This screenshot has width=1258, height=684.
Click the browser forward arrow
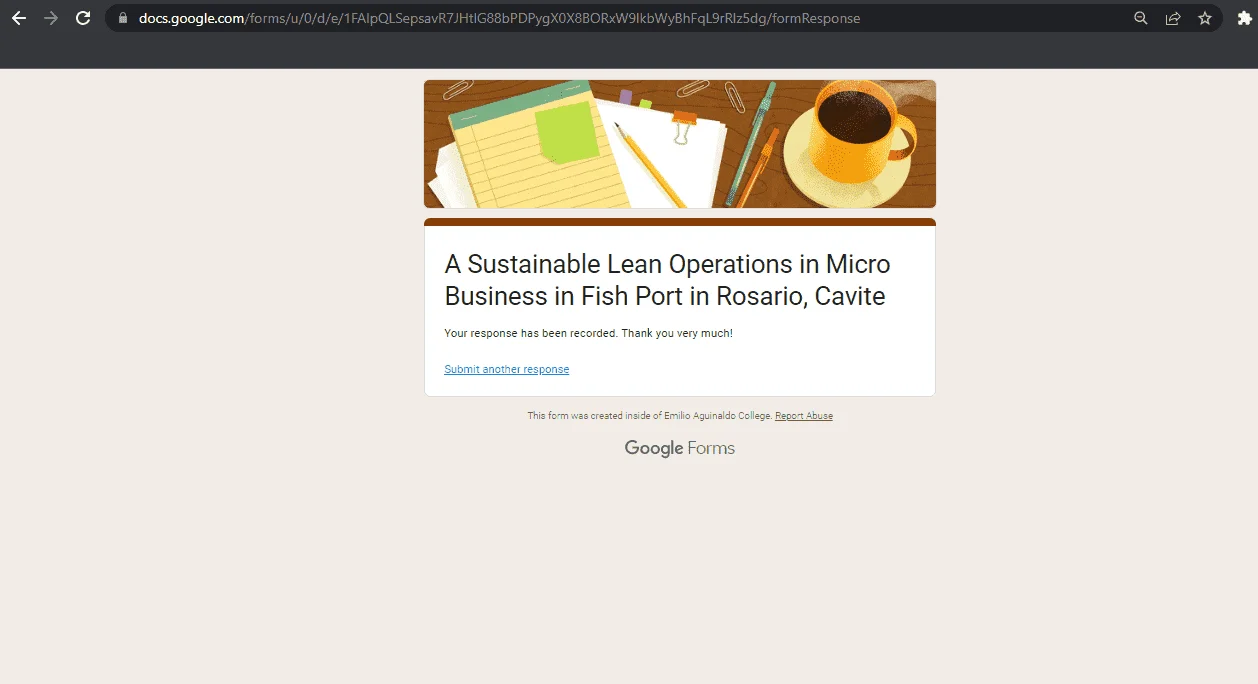51,18
